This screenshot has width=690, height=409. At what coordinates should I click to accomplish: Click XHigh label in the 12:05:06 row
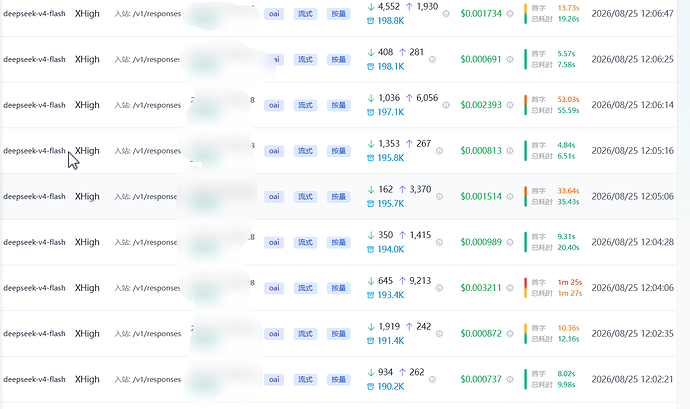(x=87, y=196)
